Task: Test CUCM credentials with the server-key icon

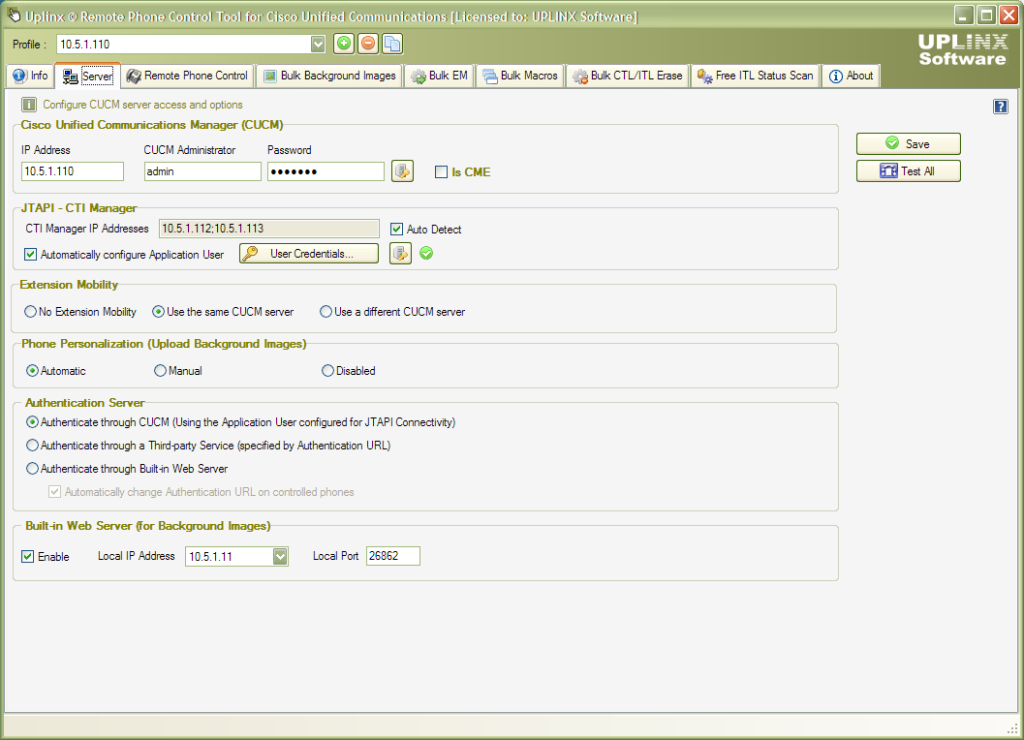Action: click(x=402, y=170)
